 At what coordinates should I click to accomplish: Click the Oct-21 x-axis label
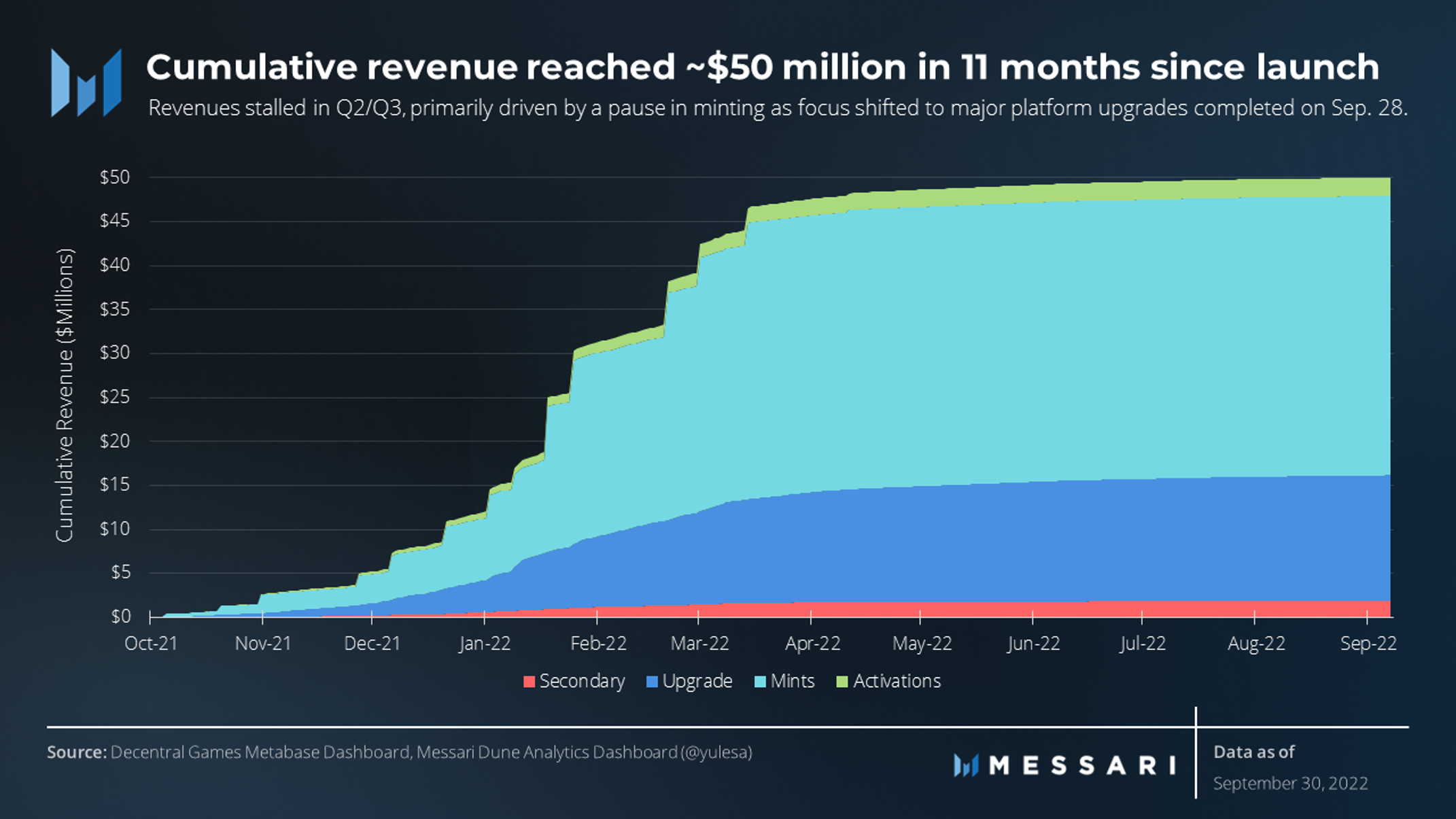coord(151,644)
